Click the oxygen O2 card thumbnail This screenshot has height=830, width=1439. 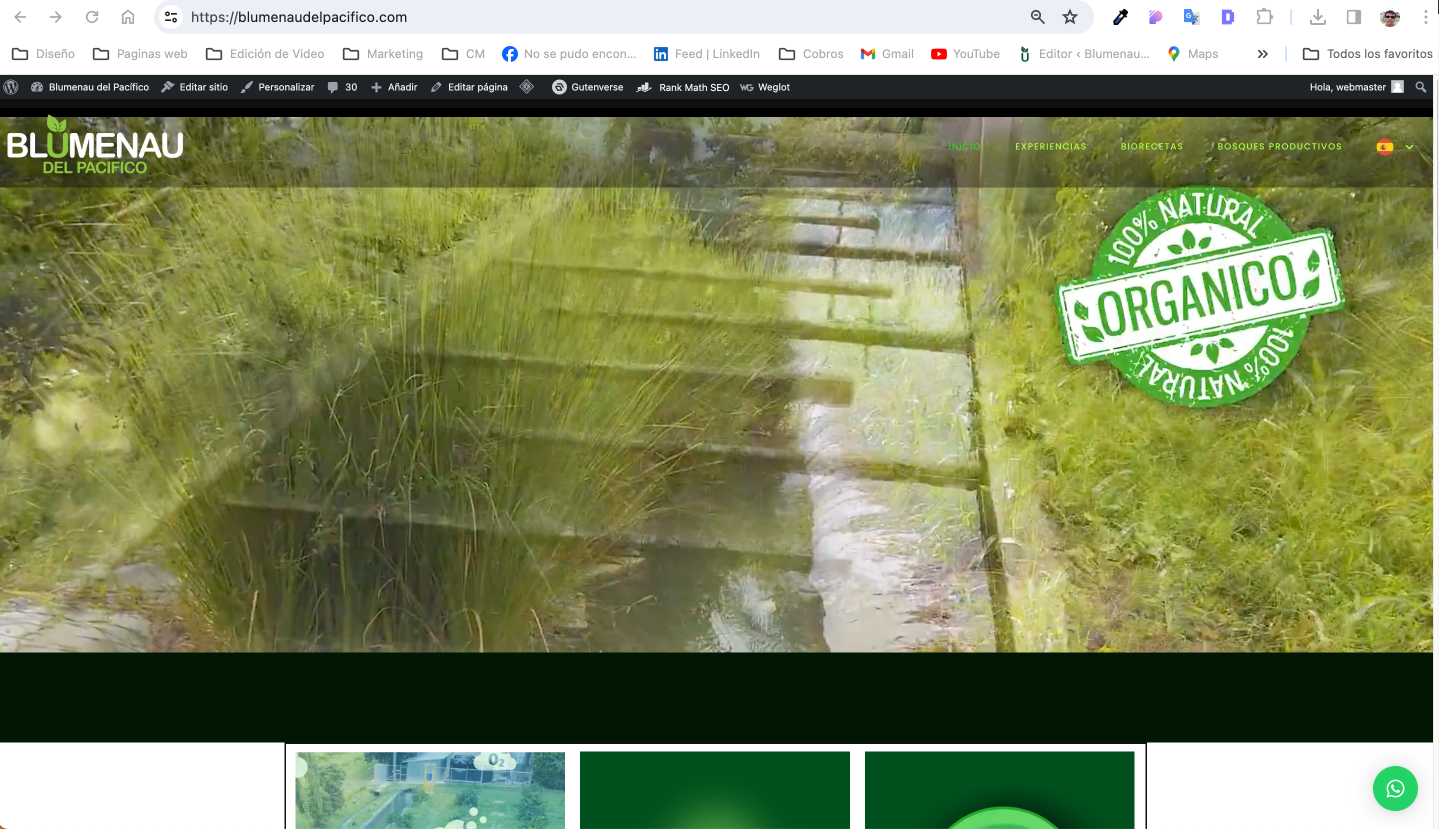tap(430, 790)
